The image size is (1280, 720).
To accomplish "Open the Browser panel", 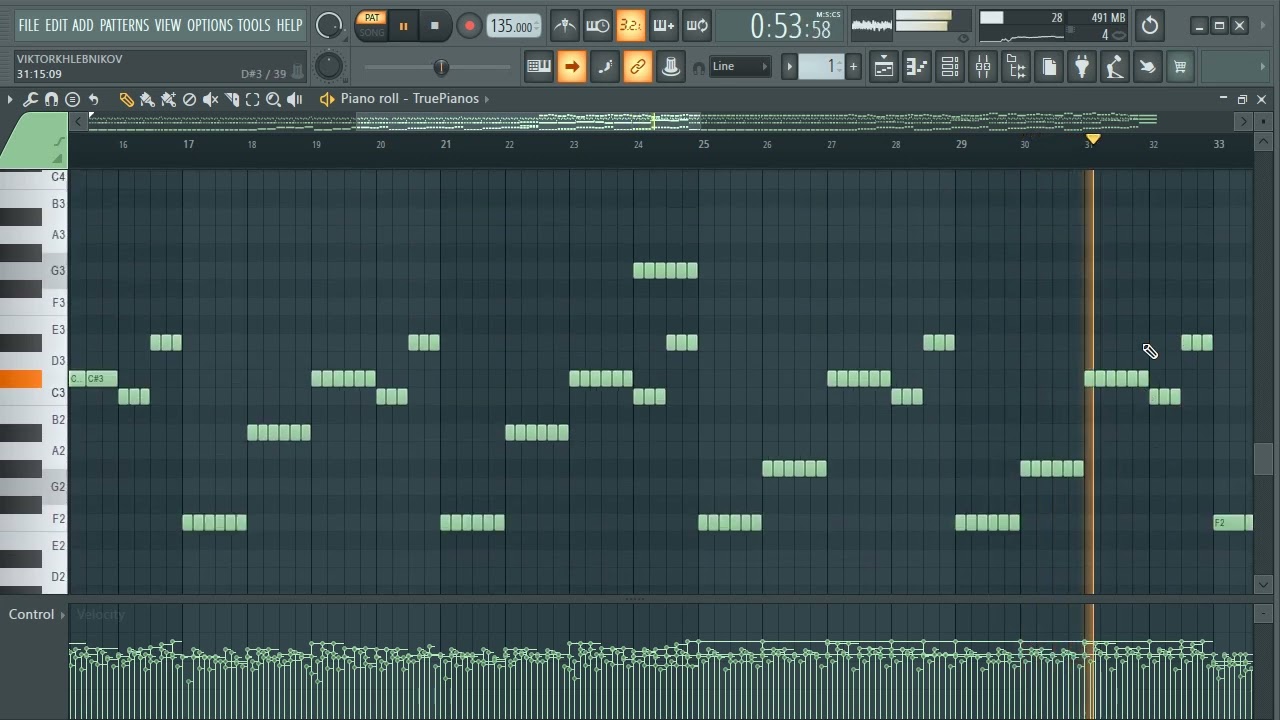I will pyautogui.click(x=1016, y=67).
